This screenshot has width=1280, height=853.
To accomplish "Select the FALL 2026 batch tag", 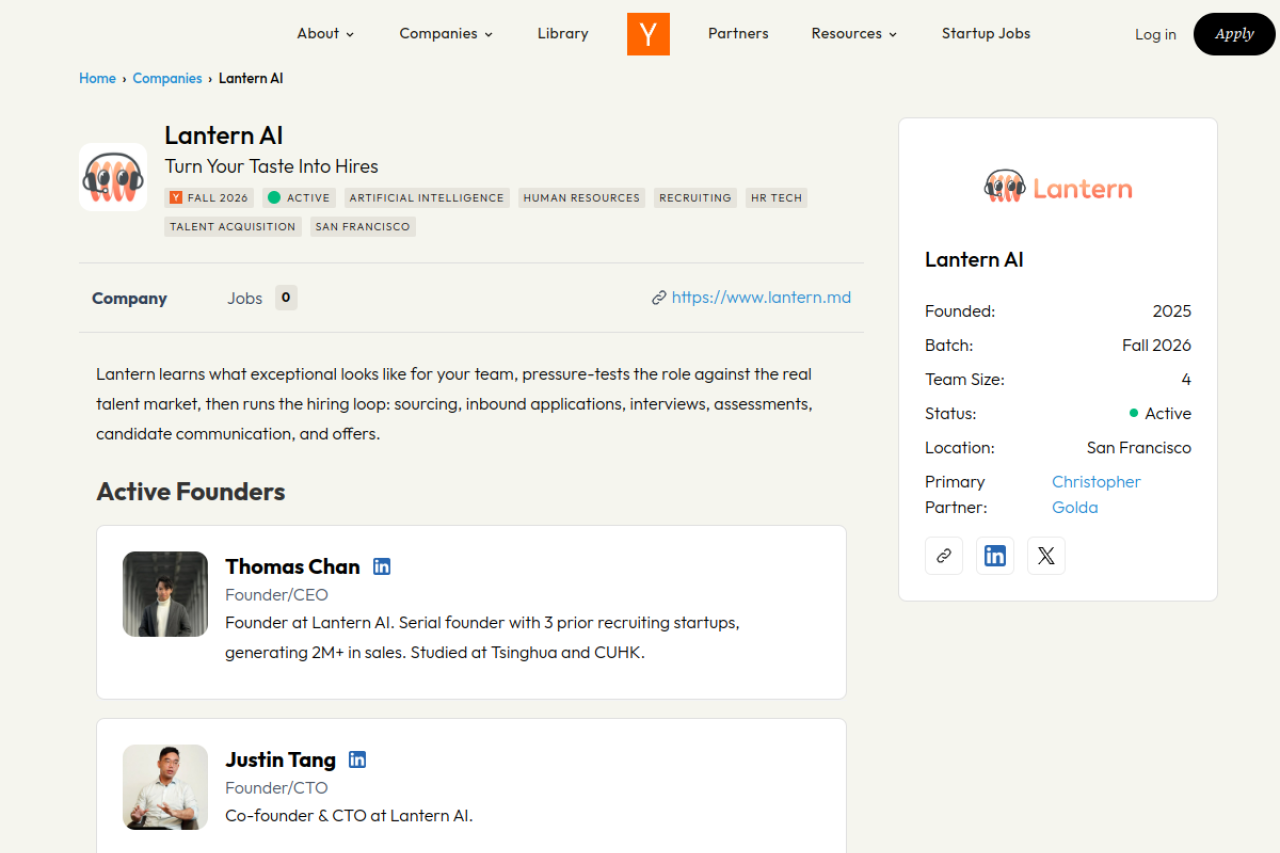I will click(x=209, y=198).
